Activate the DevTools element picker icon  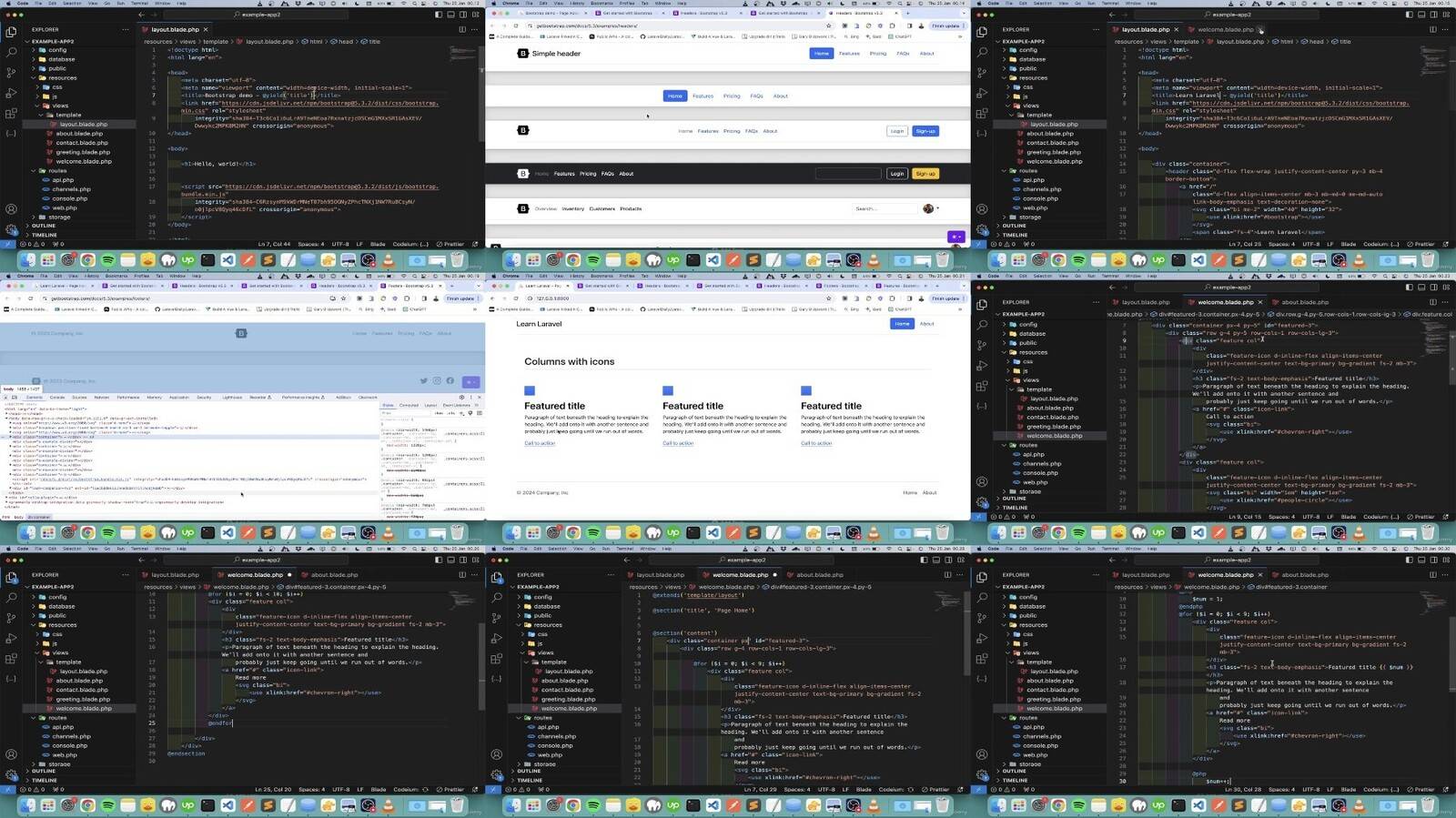5,397
